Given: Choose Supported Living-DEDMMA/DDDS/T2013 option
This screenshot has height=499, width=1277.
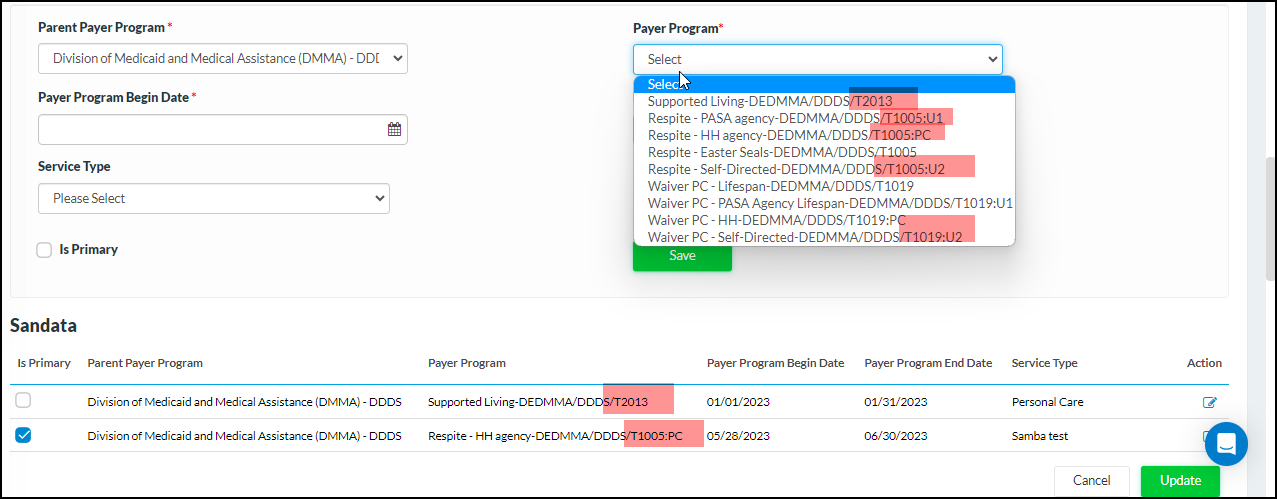Looking at the screenshot, I should (x=769, y=101).
